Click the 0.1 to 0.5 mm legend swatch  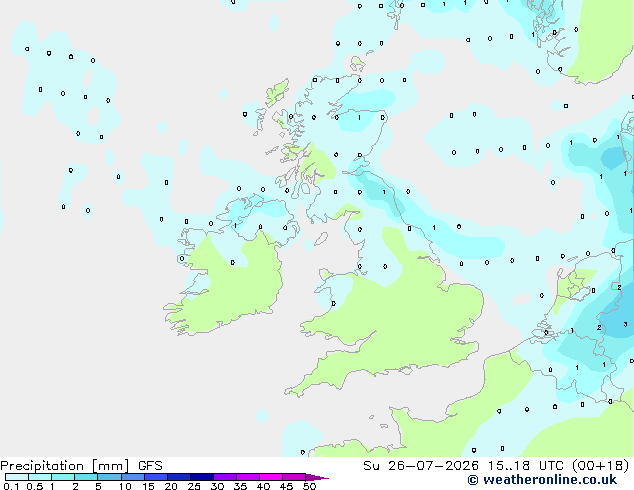pos(17,477)
